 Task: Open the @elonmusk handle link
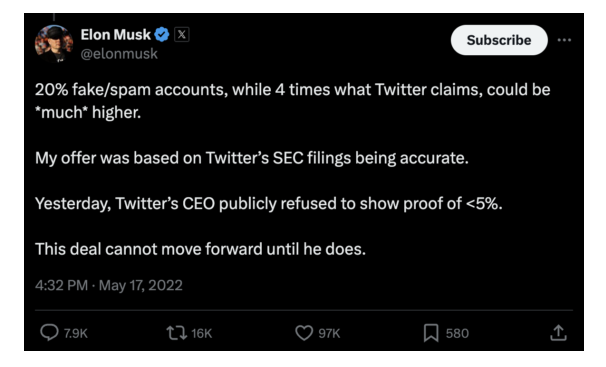point(119,54)
